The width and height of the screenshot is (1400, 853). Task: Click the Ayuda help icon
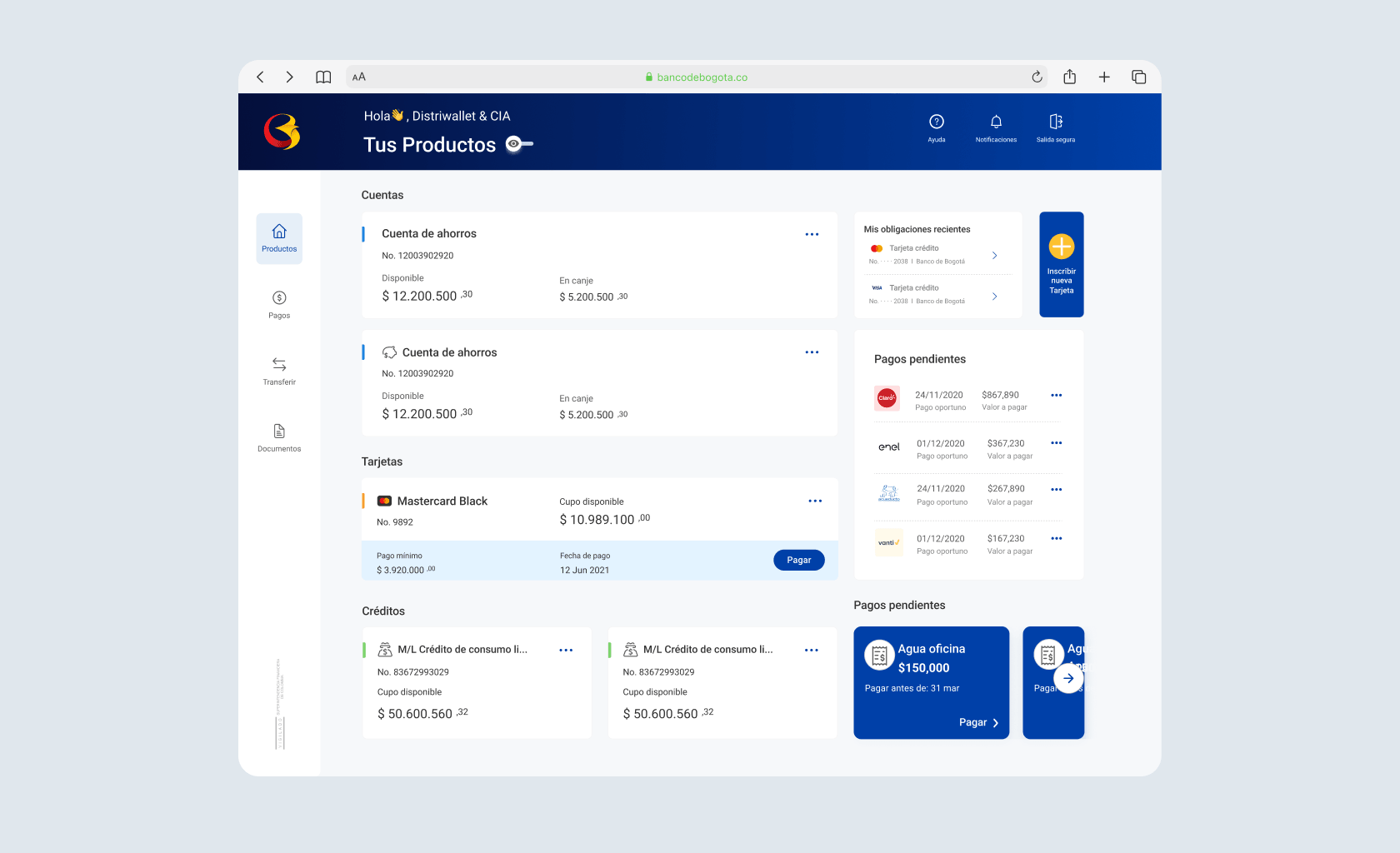937,122
